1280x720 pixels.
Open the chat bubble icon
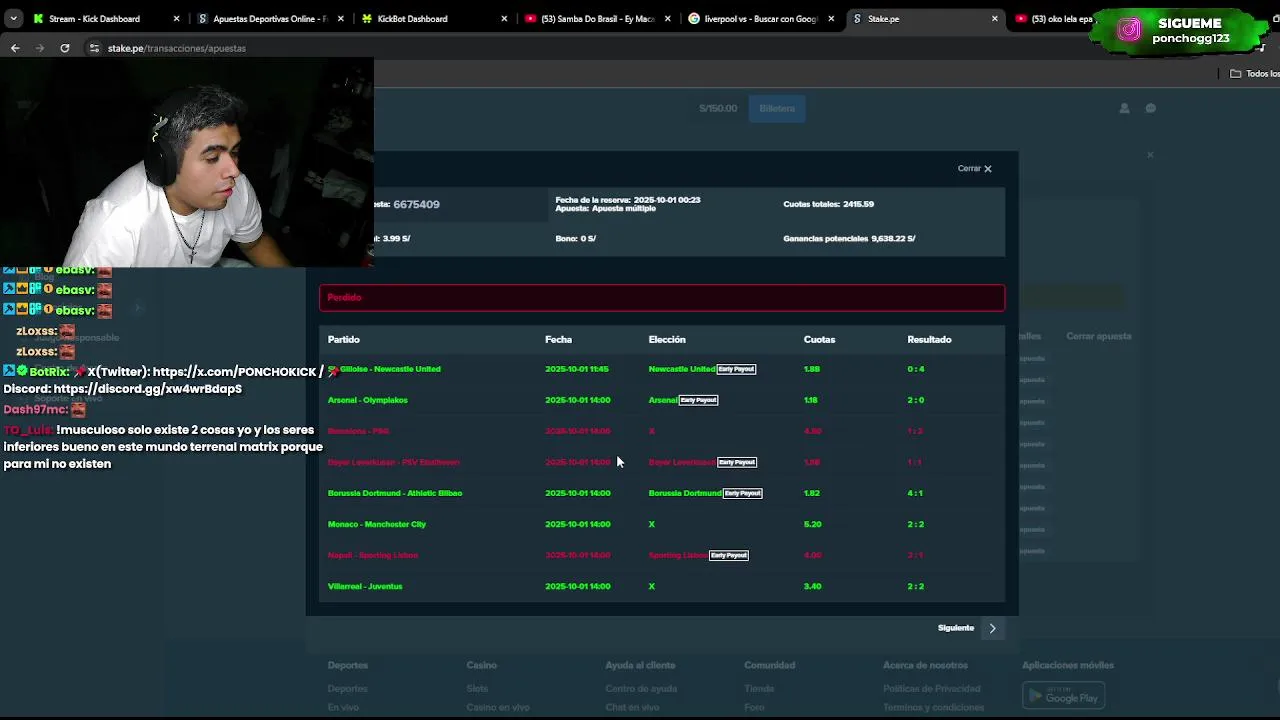click(x=1151, y=108)
